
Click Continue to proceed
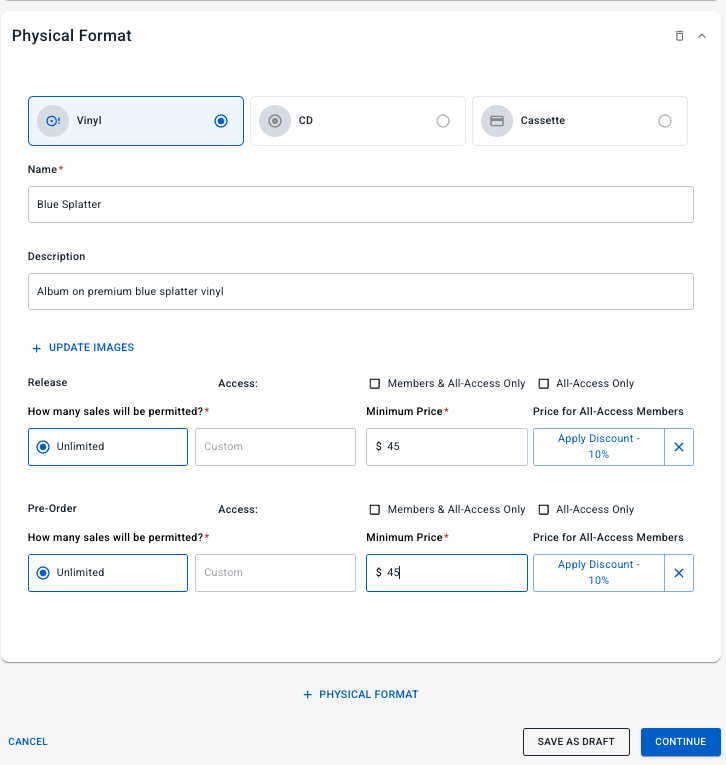click(x=680, y=741)
